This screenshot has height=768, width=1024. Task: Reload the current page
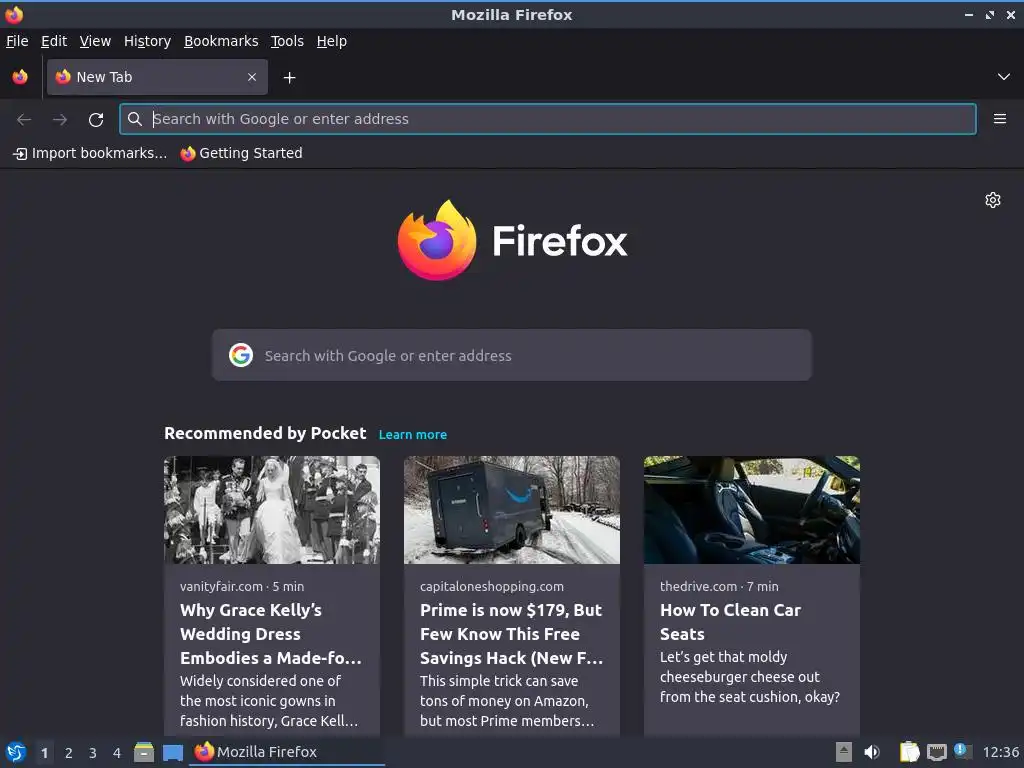tap(96, 120)
